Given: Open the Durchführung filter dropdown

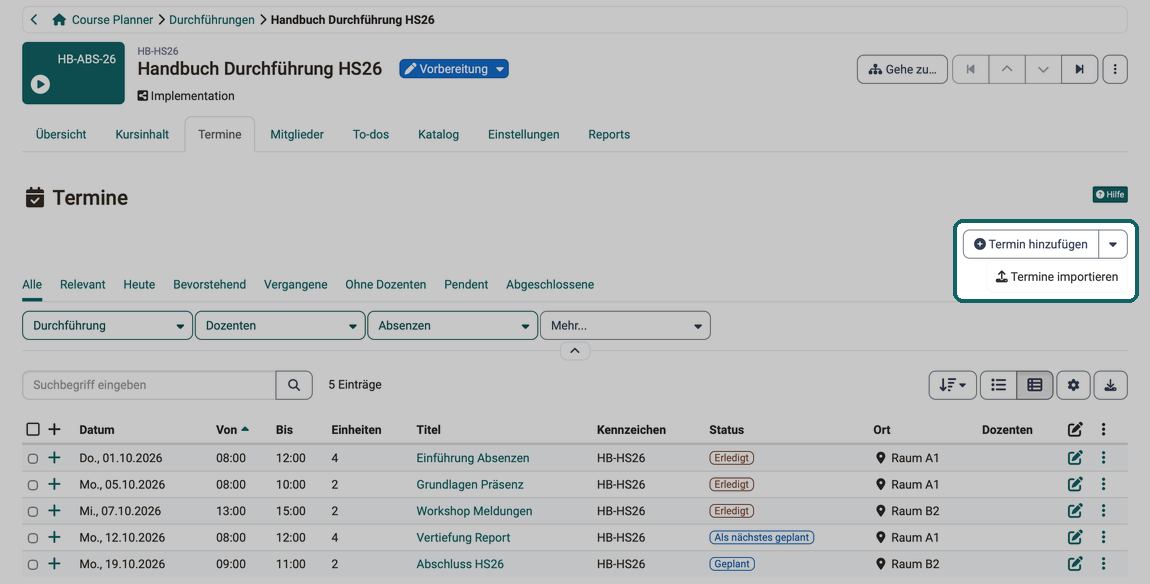Looking at the screenshot, I should point(108,326).
